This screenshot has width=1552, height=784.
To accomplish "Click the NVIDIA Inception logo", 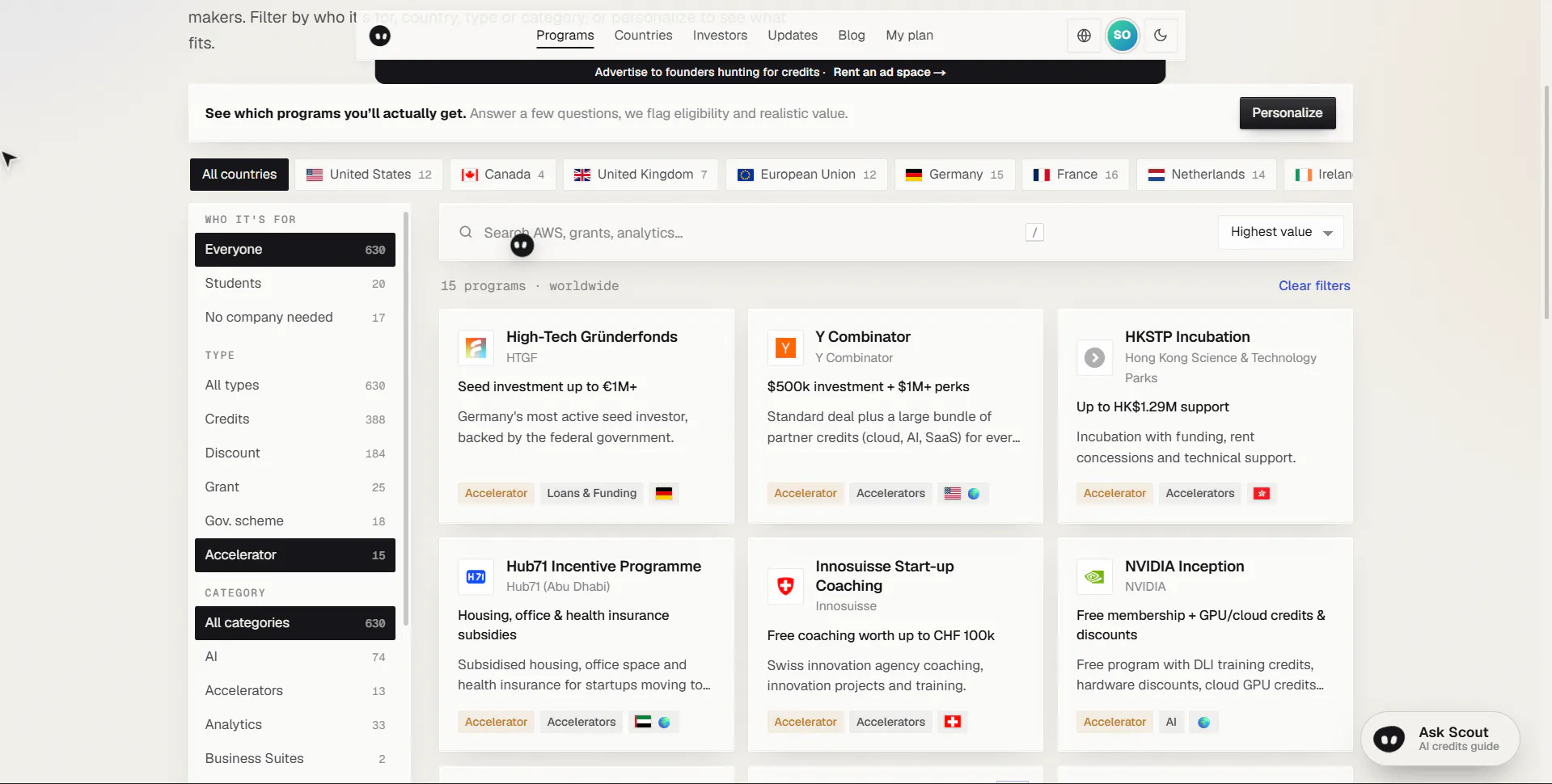I will click(x=1094, y=577).
